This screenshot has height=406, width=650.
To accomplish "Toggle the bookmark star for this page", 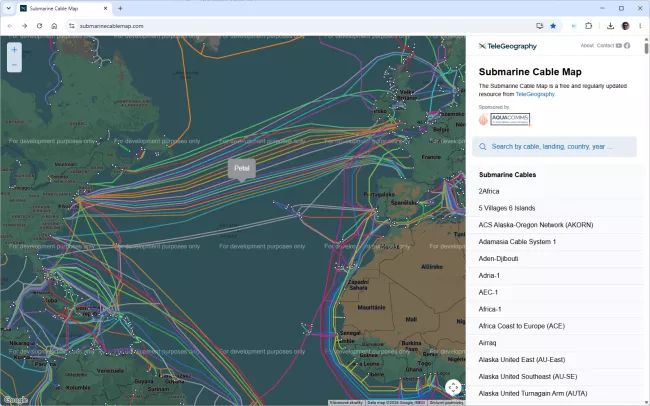I will (553, 26).
